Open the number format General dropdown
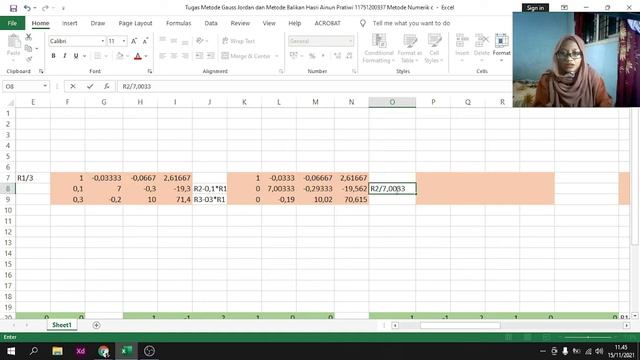Screen dimensions: 640x360 click(x=350, y=41)
